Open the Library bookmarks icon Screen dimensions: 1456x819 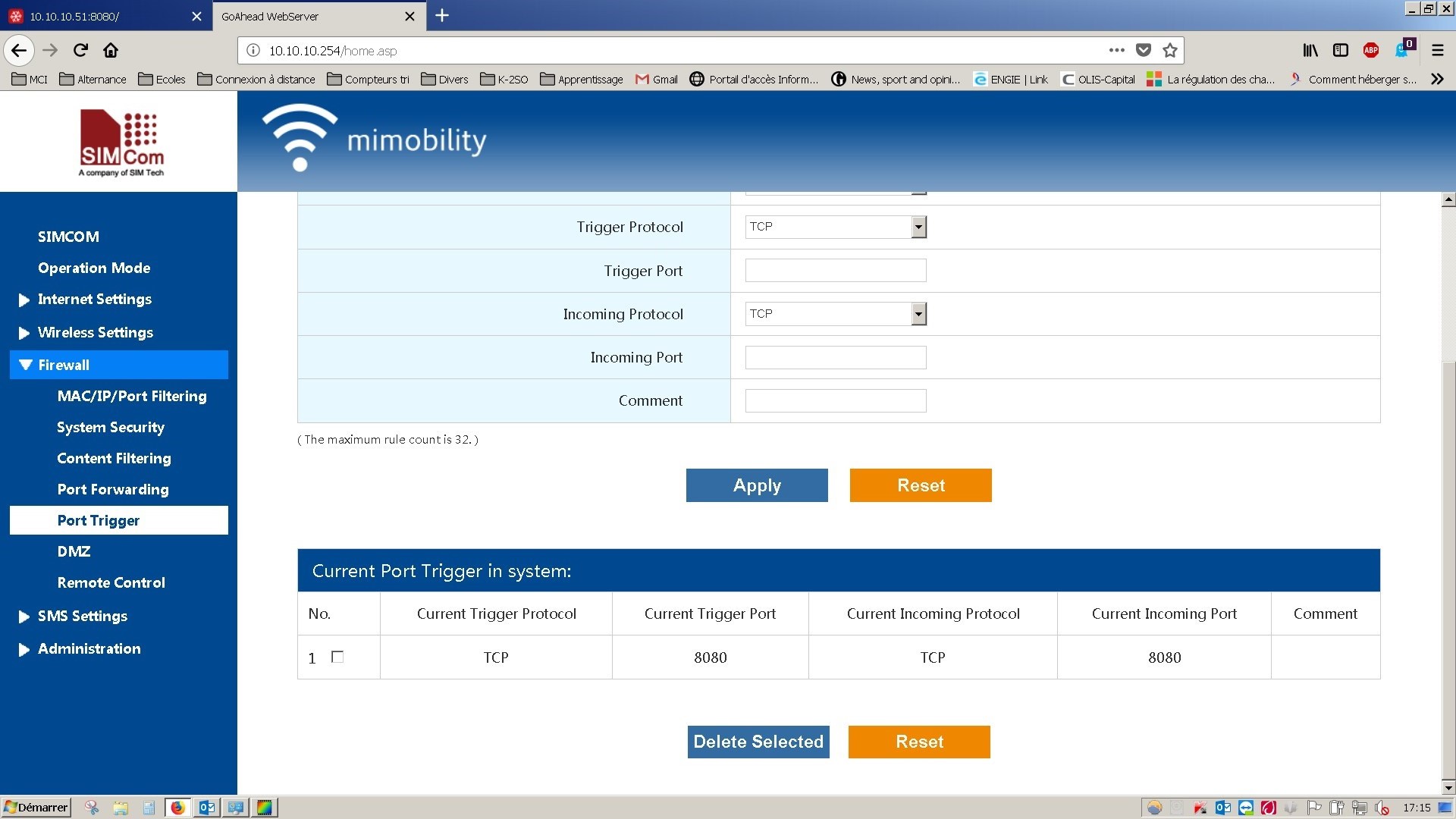coord(1310,51)
